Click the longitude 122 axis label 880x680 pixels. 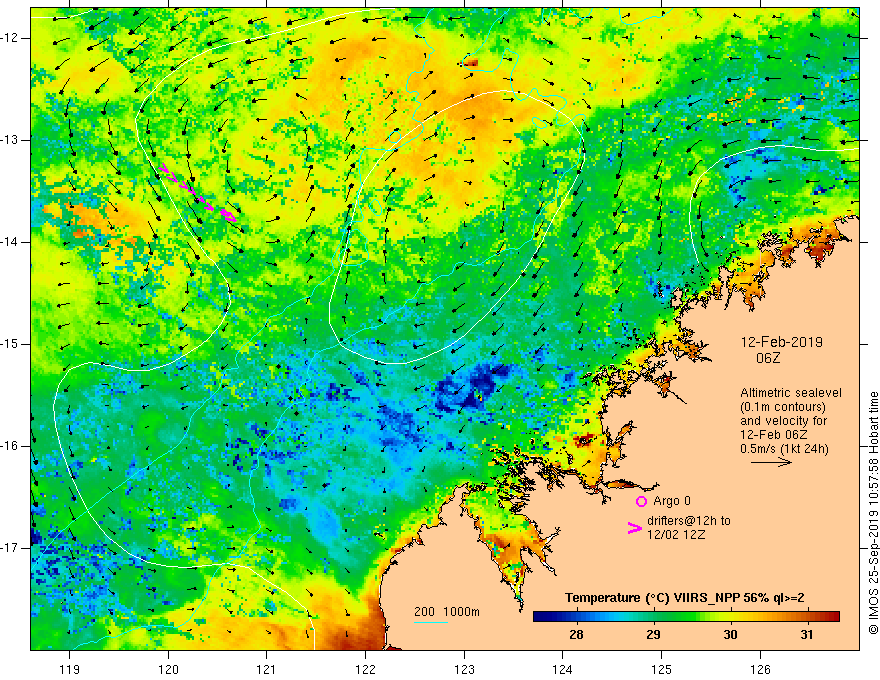pyautogui.click(x=365, y=669)
